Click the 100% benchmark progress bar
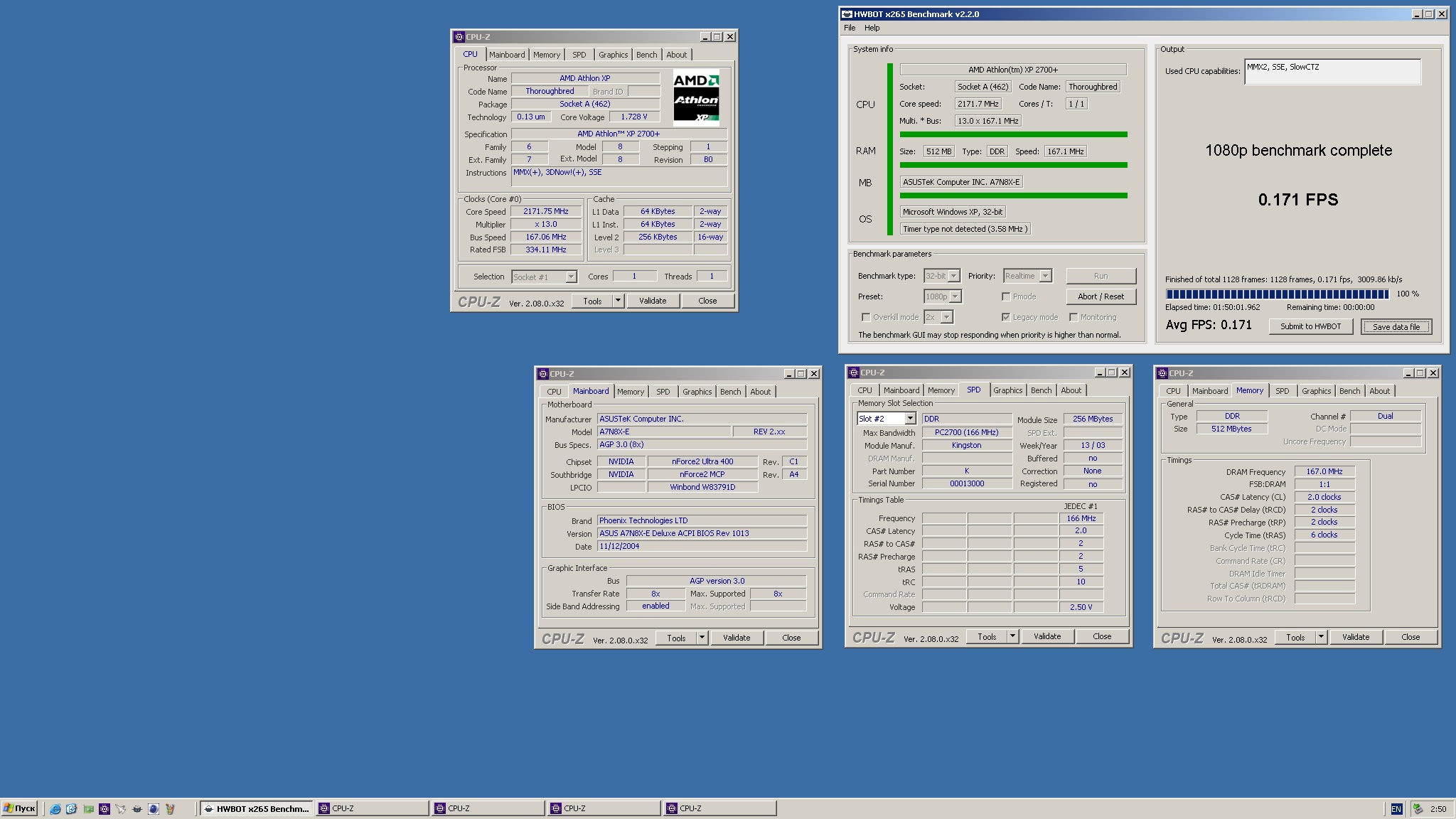Viewport: 1456px width, 819px height. tap(1277, 294)
